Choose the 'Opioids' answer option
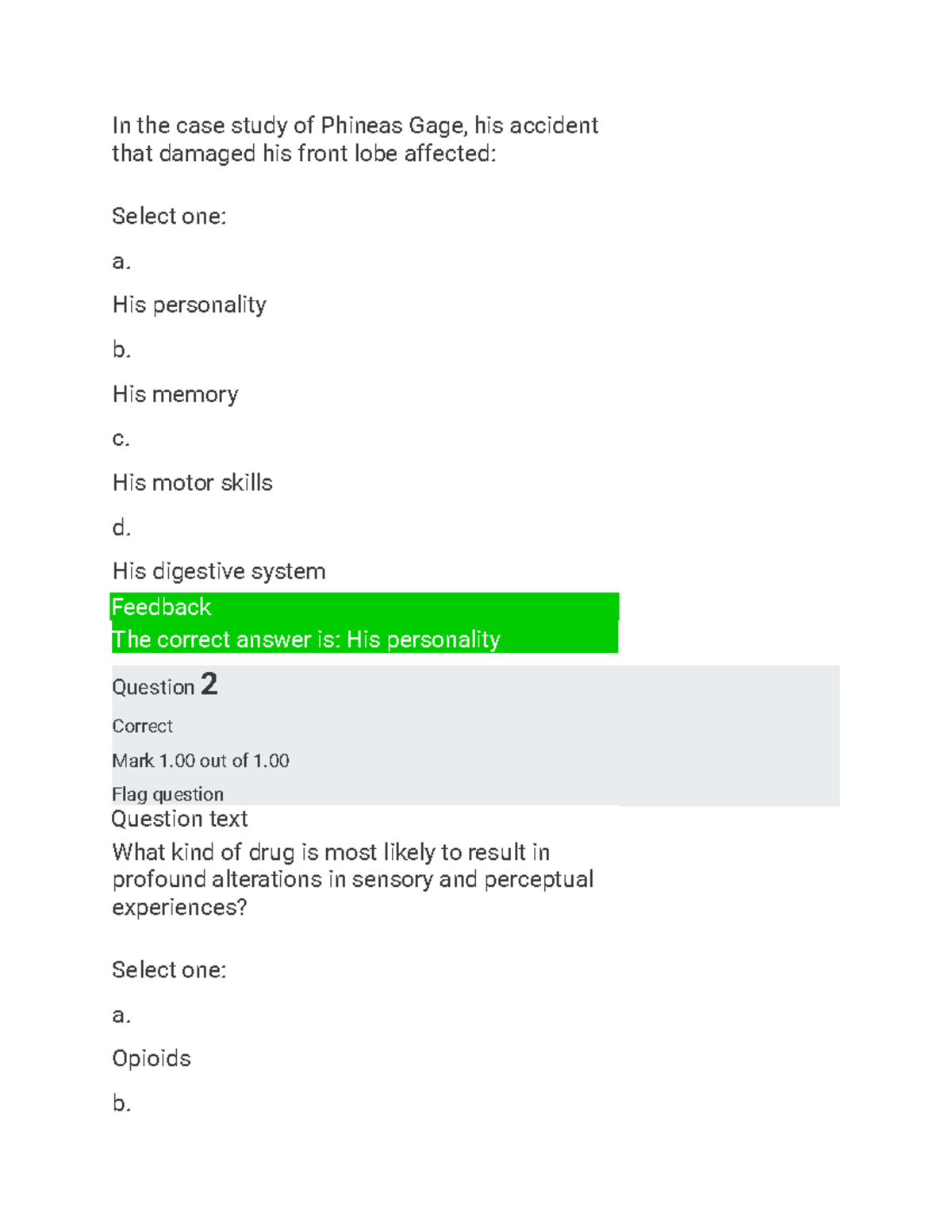 click(x=152, y=1058)
